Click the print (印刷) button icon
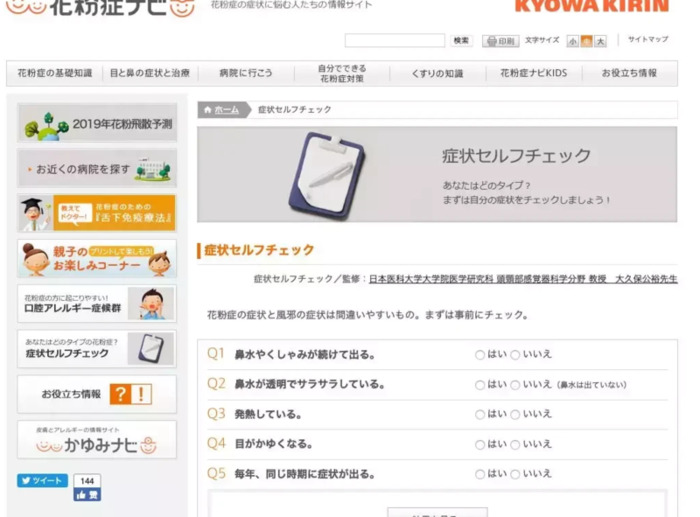This screenshot has width=700, height=517. [492, 41]
